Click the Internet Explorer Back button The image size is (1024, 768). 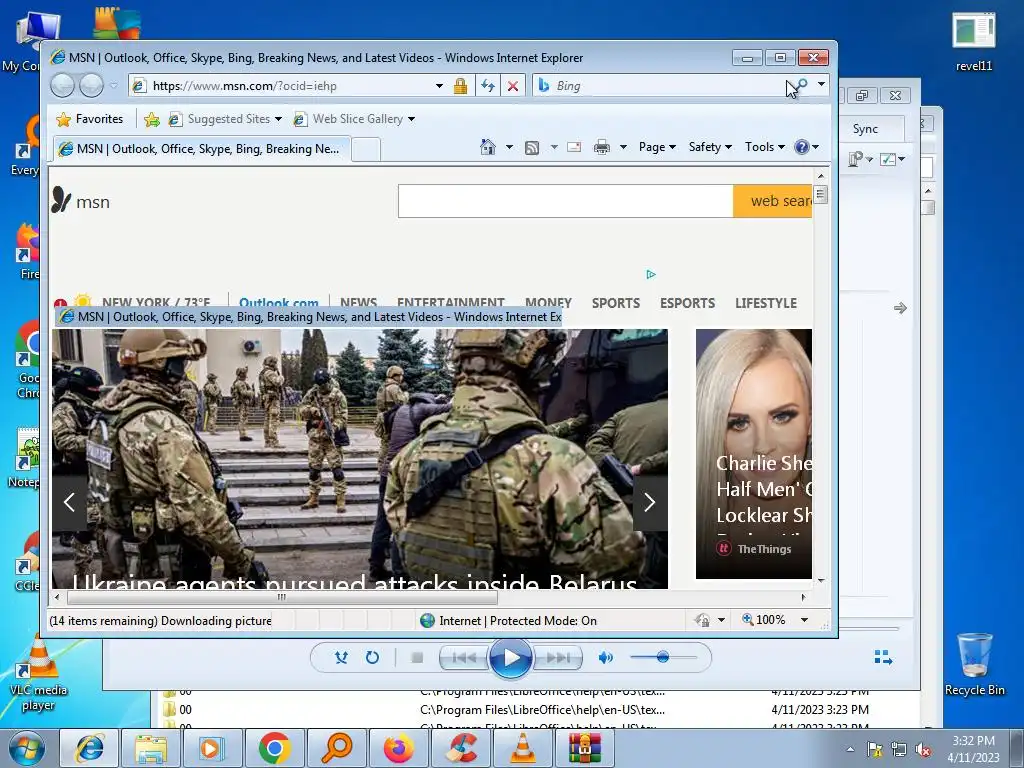(63, 86)
